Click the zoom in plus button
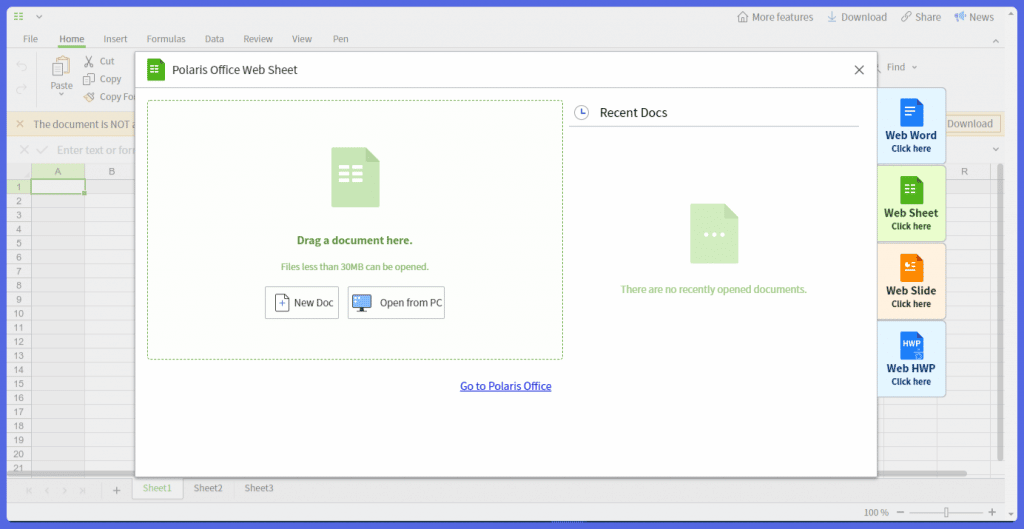This screenshot has width=1024, height=529. click(992, 513)
